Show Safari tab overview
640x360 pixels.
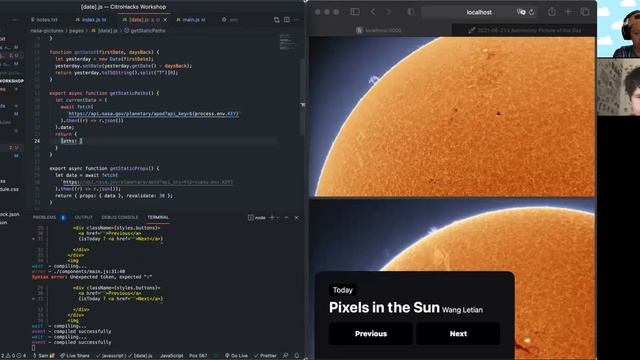[585, 12]
